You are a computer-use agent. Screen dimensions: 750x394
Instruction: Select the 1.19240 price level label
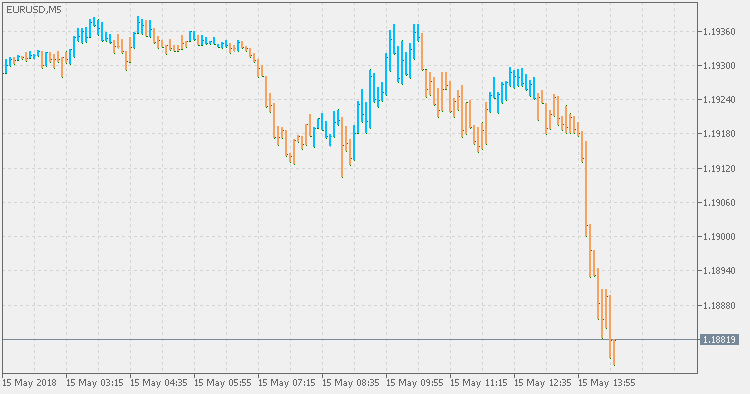pos(719,100)
